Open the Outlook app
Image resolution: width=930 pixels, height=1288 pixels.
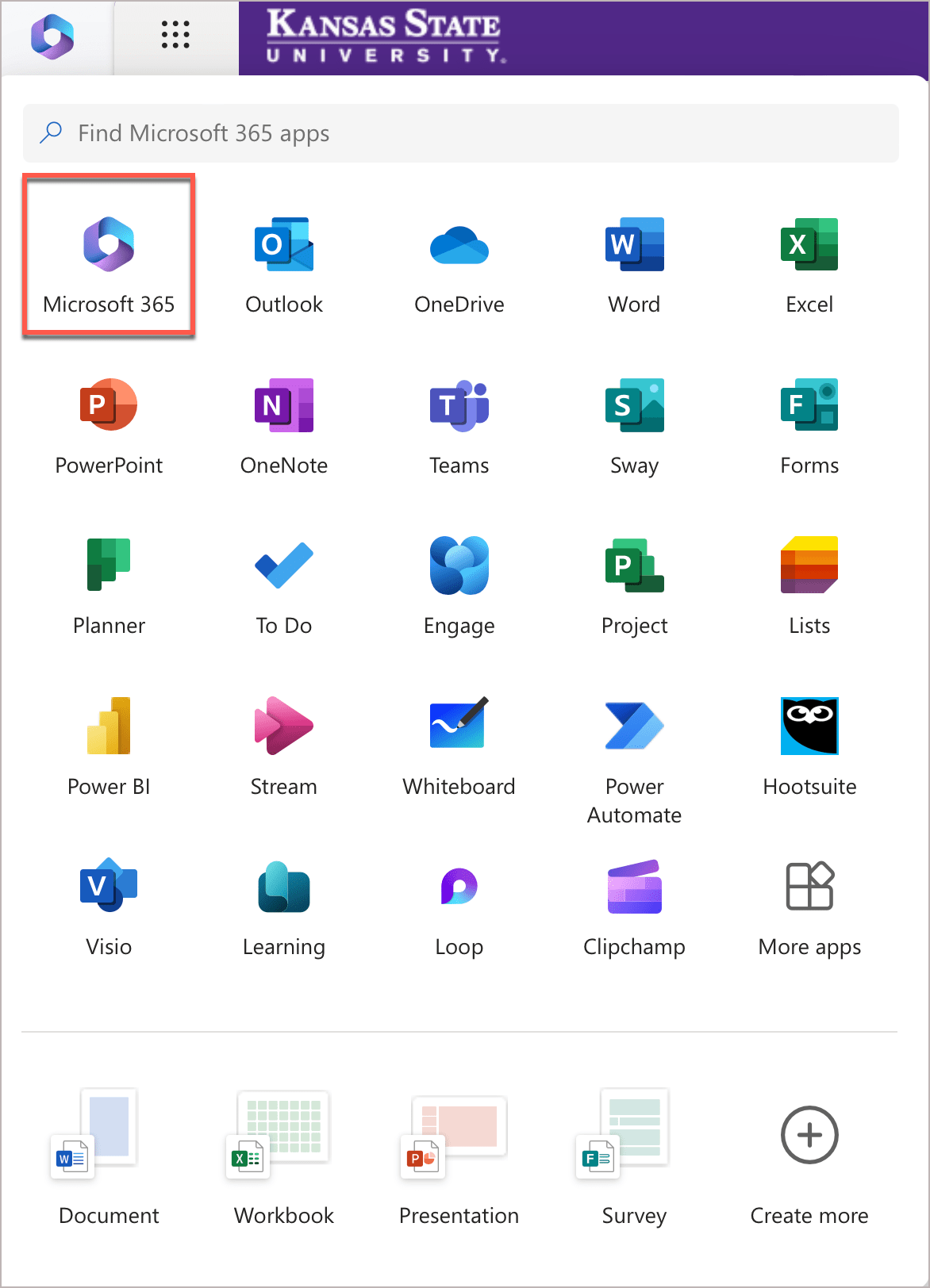[284, 266]
